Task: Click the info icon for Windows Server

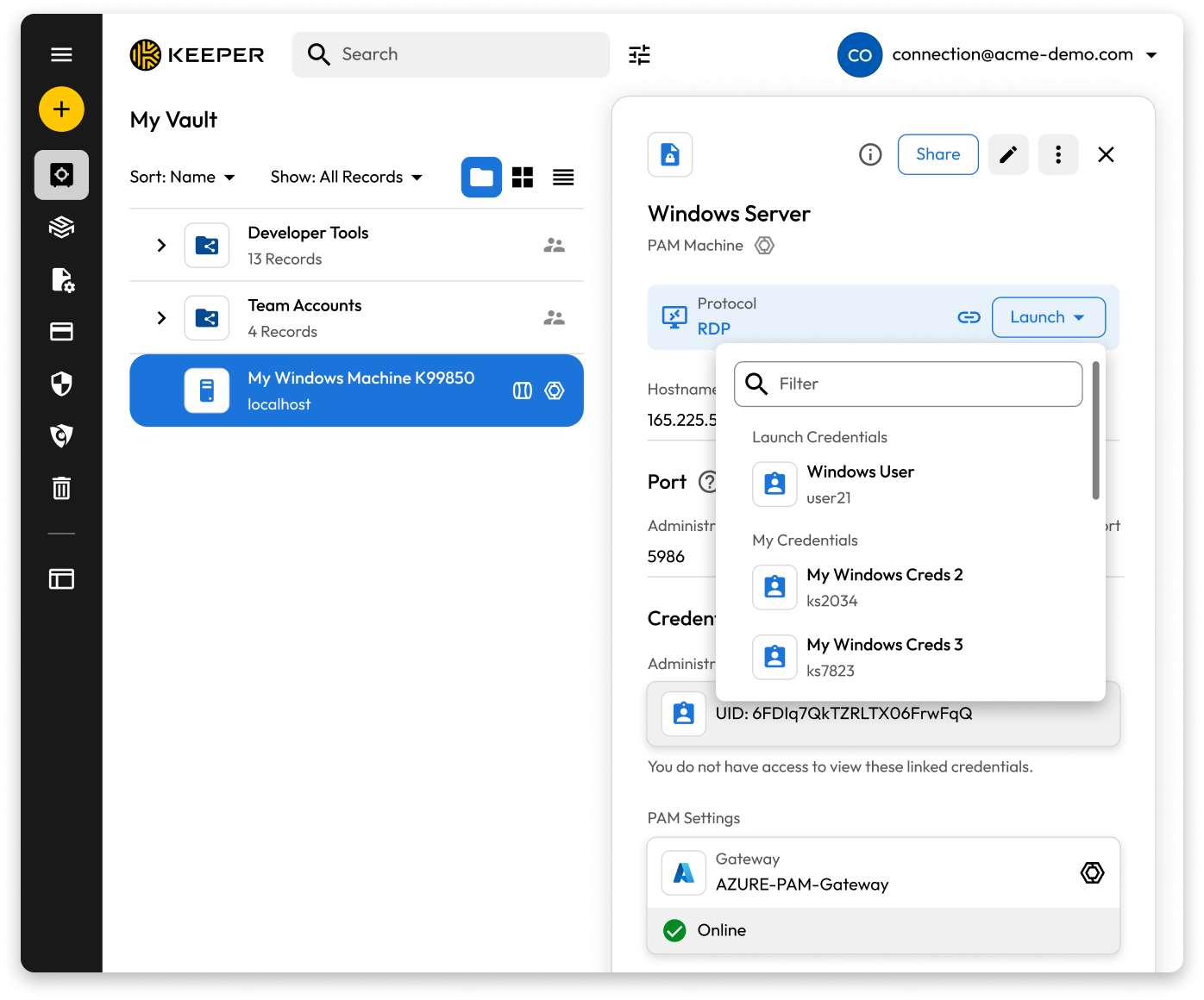Action: point(870,155)
